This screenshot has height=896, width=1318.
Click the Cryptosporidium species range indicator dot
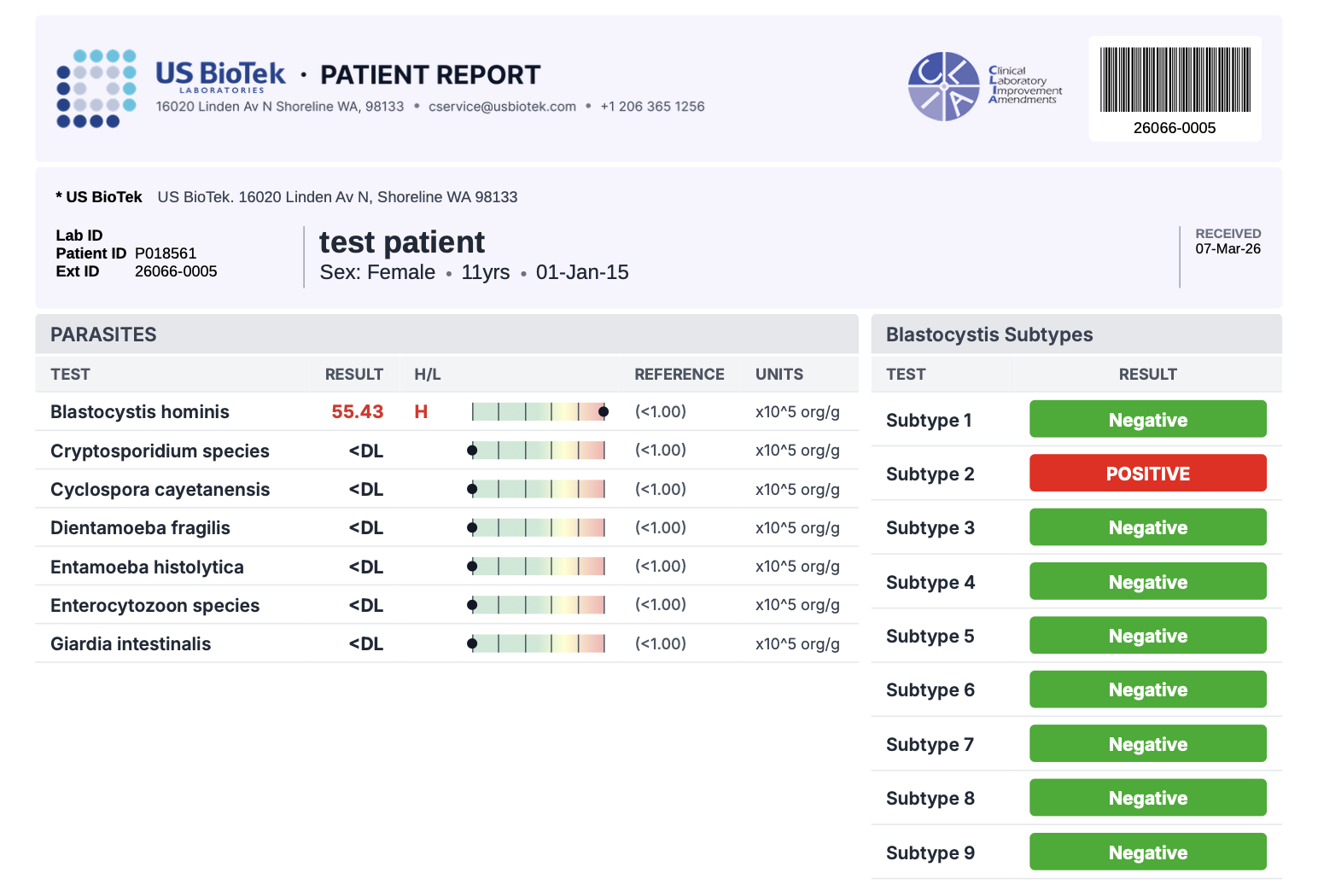[x=472, y=451]
